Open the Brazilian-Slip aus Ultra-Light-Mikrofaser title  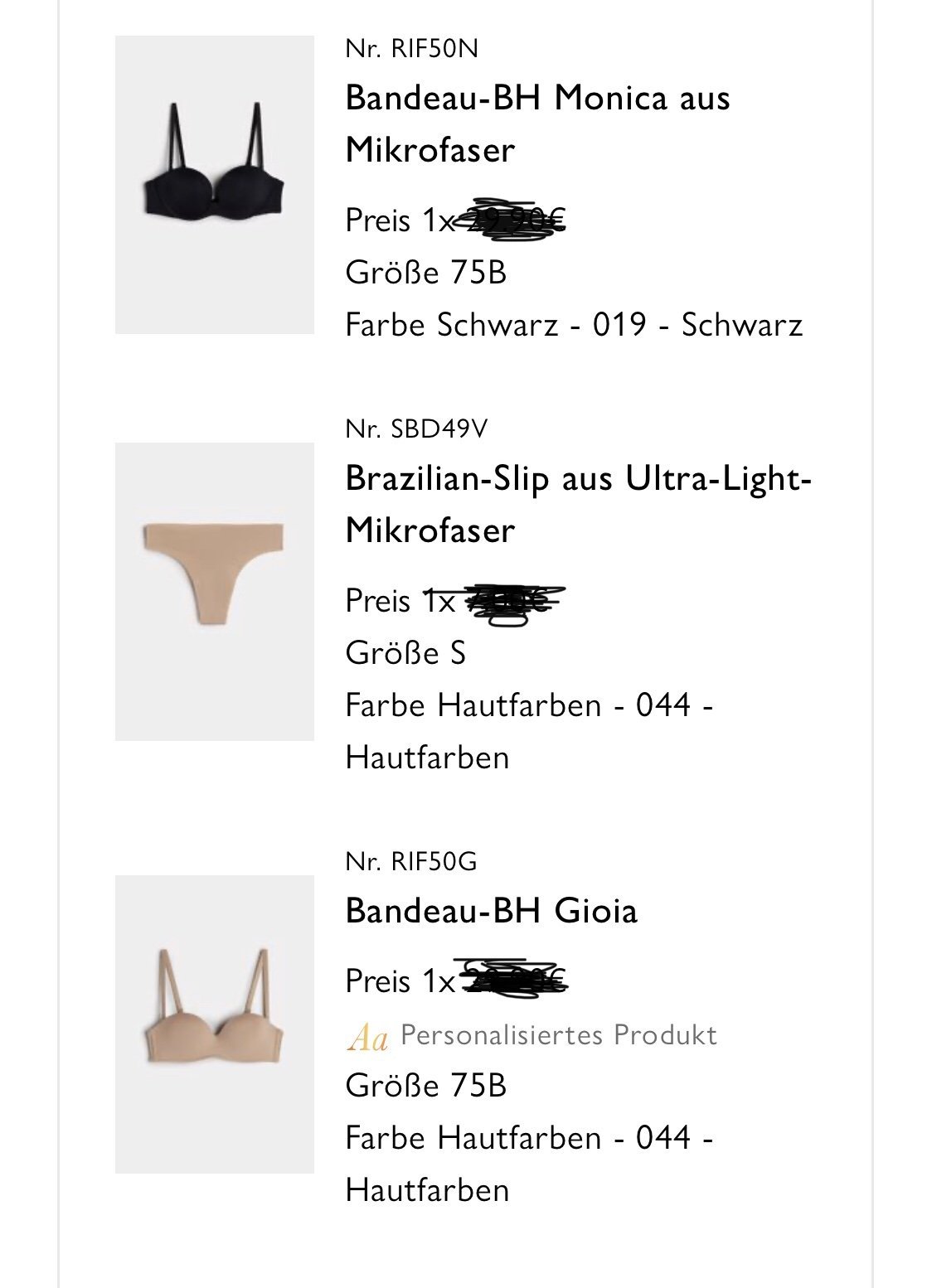tap(577, 504)
